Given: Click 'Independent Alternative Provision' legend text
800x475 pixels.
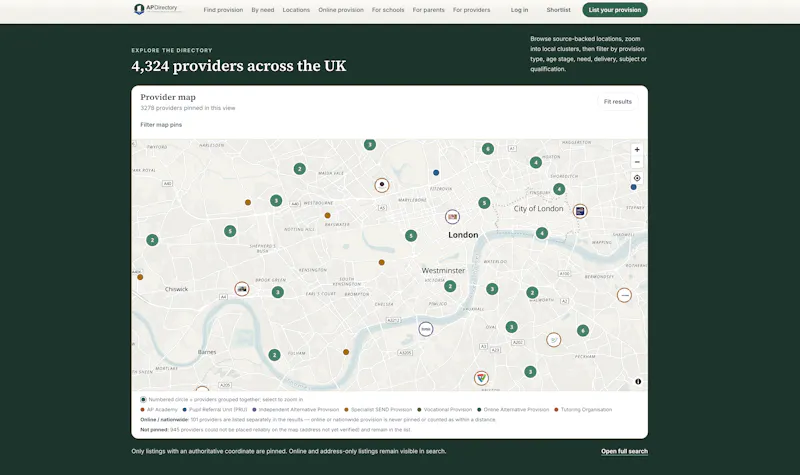Looking at the screenshot, I should click(299, 410).
